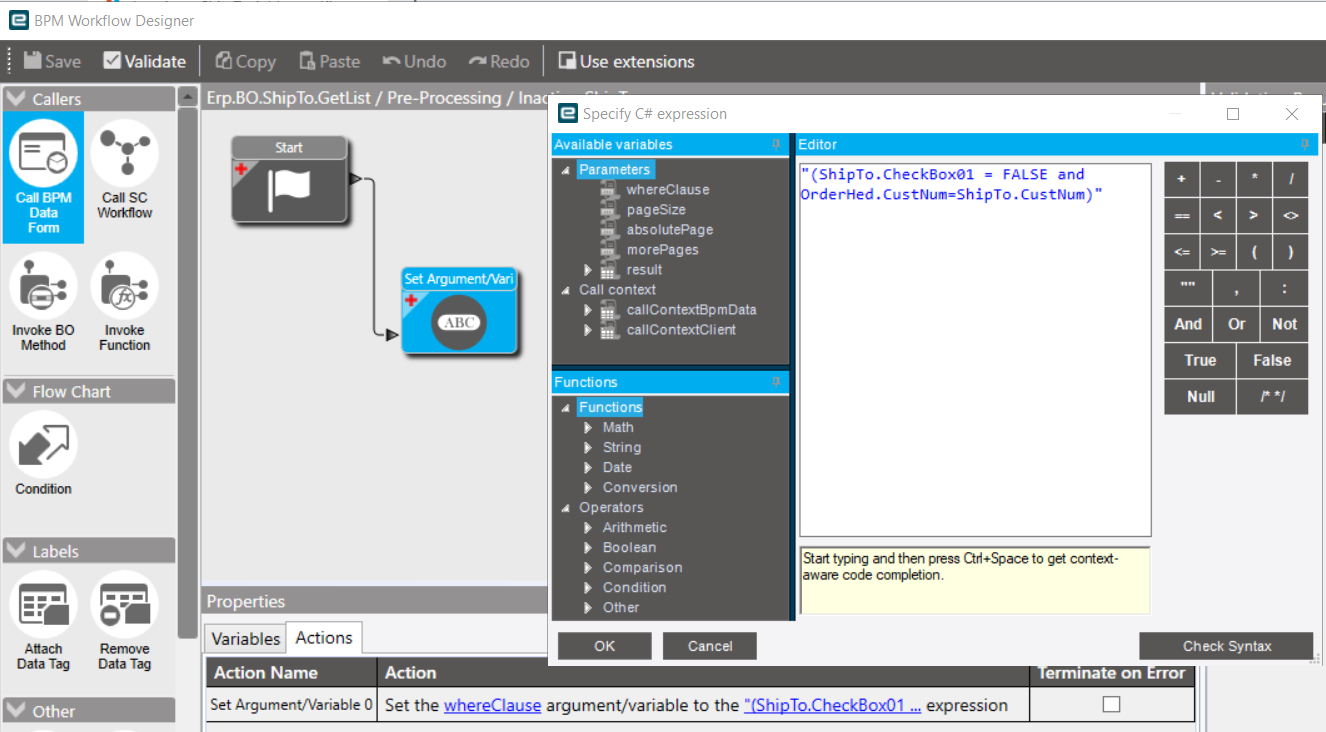Screen dimensions: 1326x732
Task: Collapse the Other section
Action: (15, 711)
